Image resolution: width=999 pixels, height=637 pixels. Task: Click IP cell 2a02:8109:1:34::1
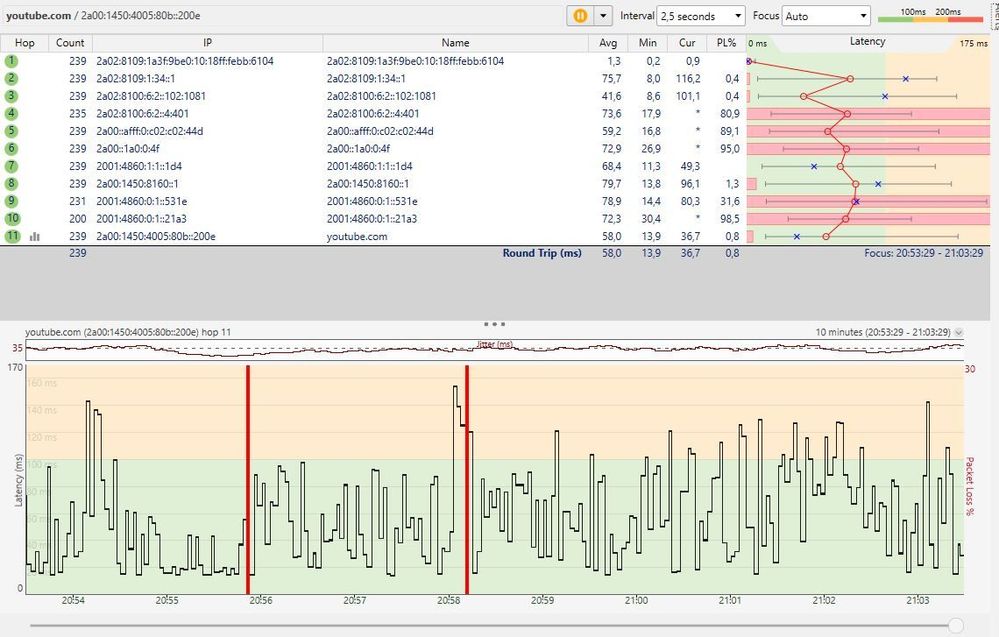pyautogui.click(x=136, y=78)
